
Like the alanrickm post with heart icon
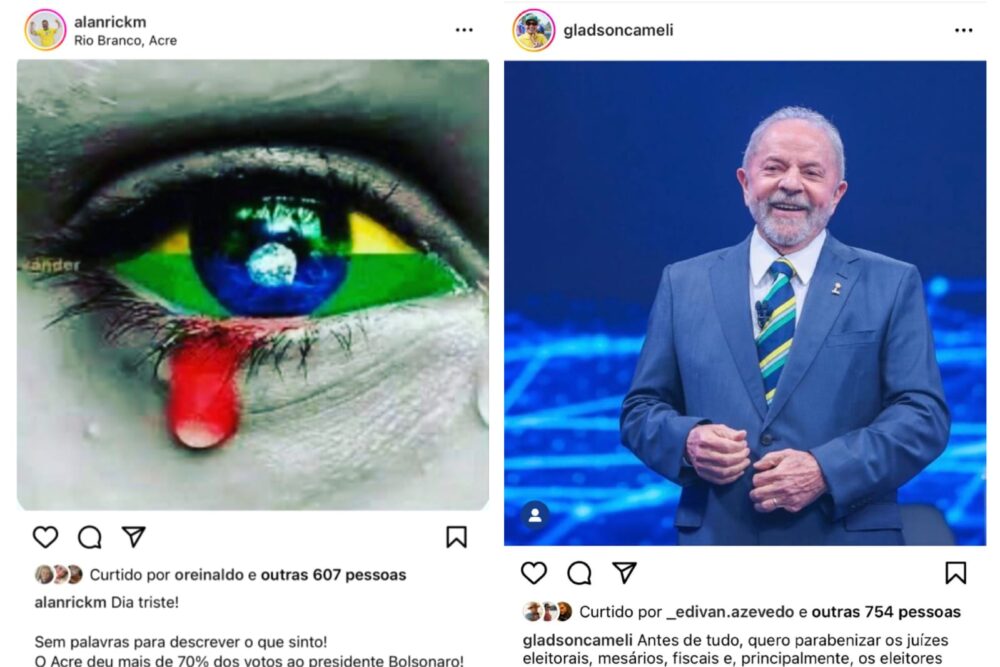click(x=45, y=537)
